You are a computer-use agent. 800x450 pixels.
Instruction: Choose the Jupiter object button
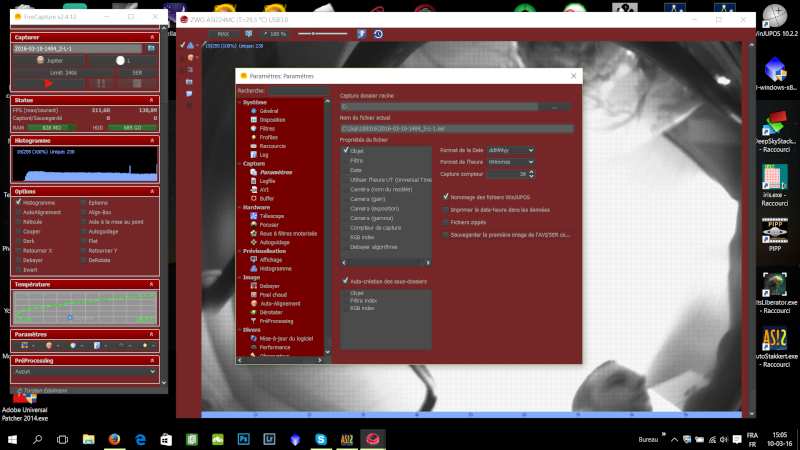coord(49,60)
